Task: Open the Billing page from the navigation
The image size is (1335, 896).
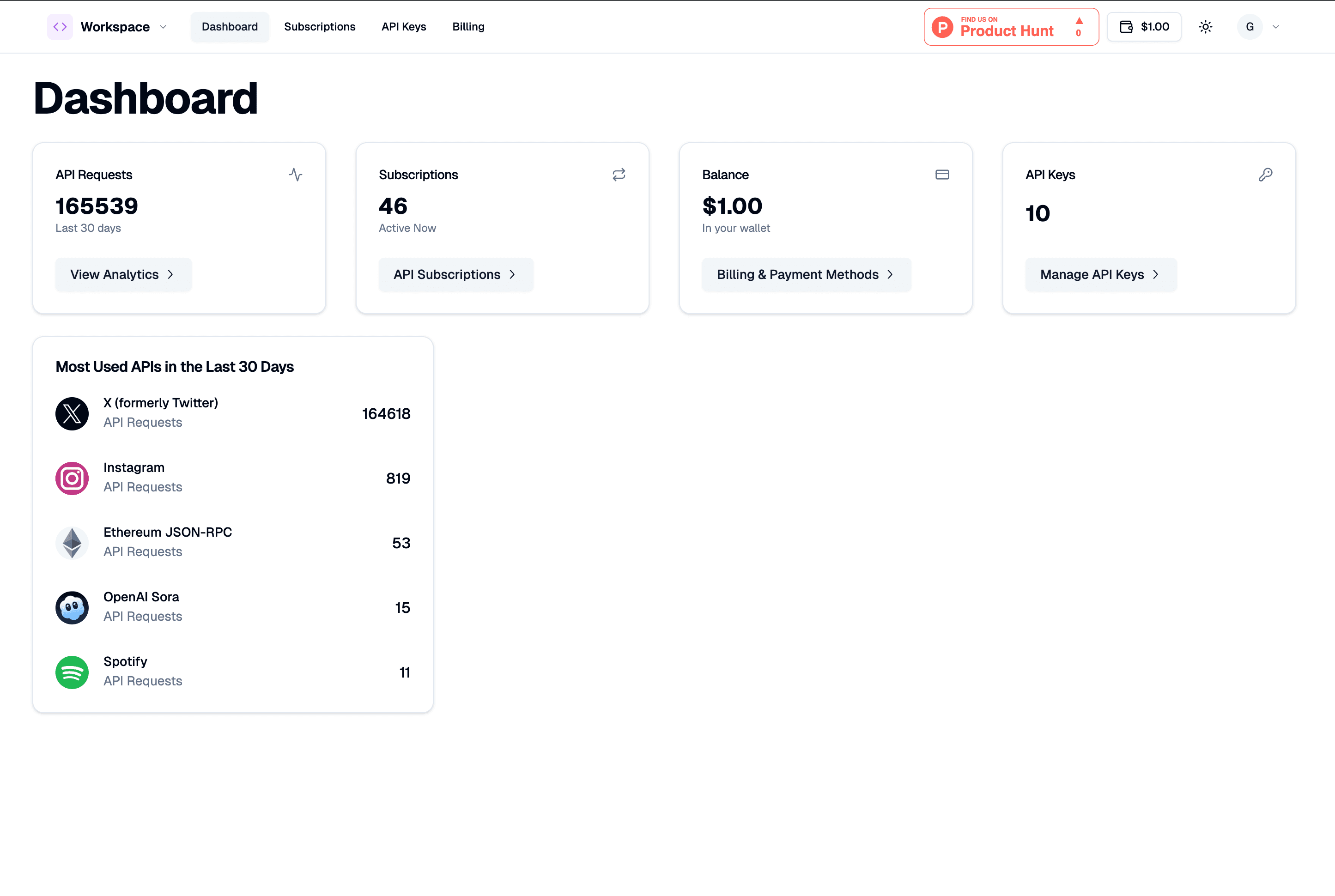Action: point(468,26)
